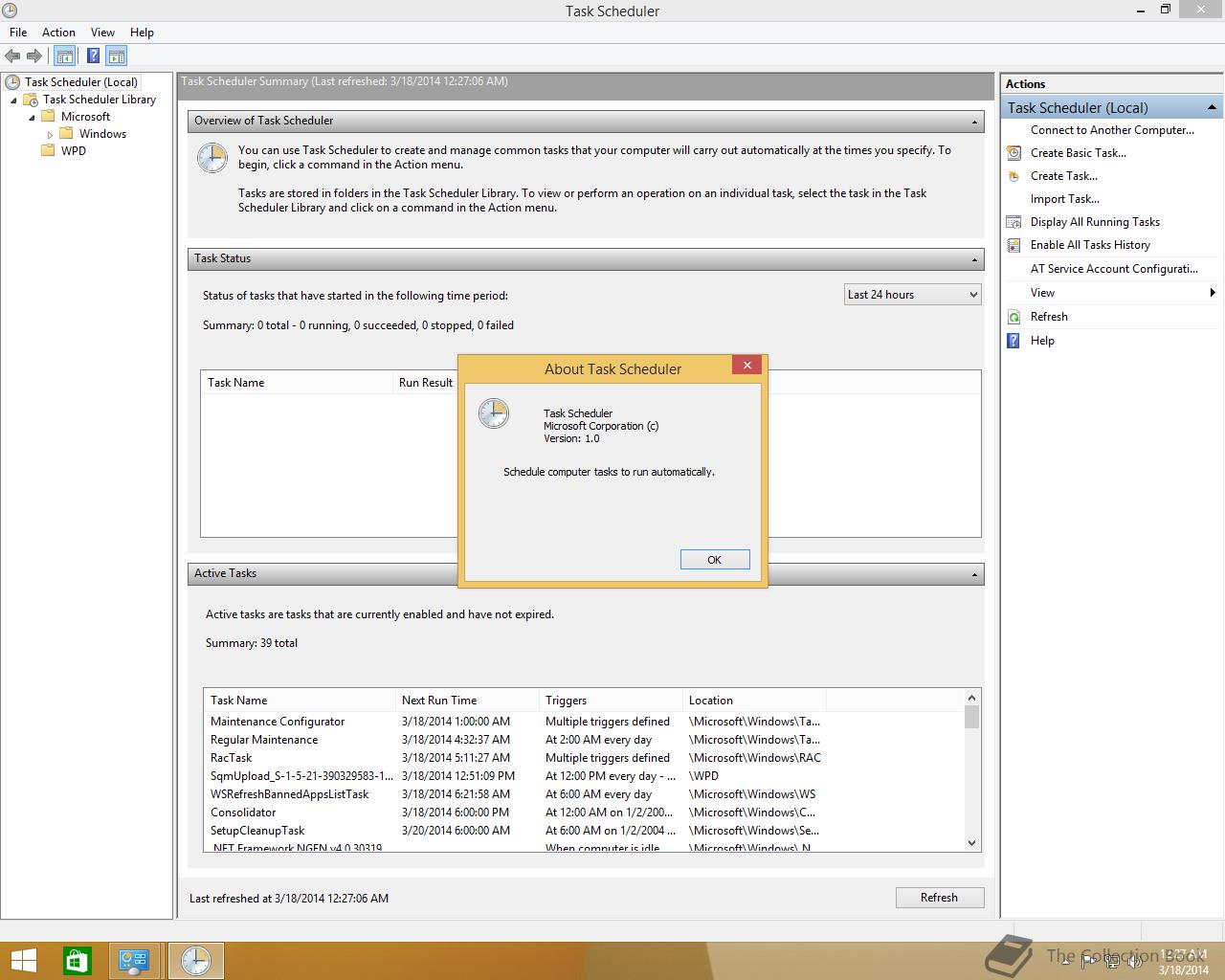The image size is (1225, 980).
Task: Click the Task Scheduler Library folder icon
Action: [31, 100]
